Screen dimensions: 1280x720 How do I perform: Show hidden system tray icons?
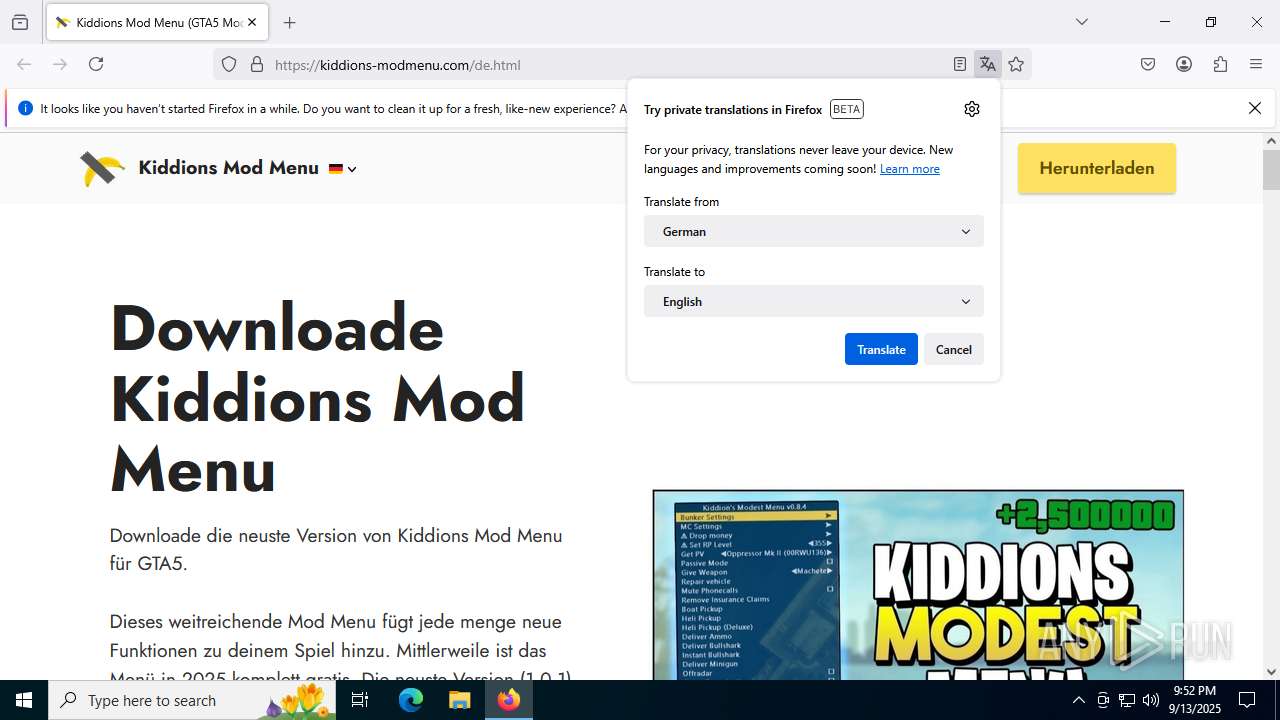point(1078,700)
